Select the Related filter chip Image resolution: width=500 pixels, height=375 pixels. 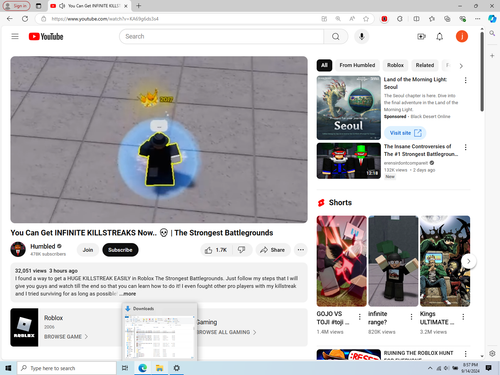click(425, 65)
